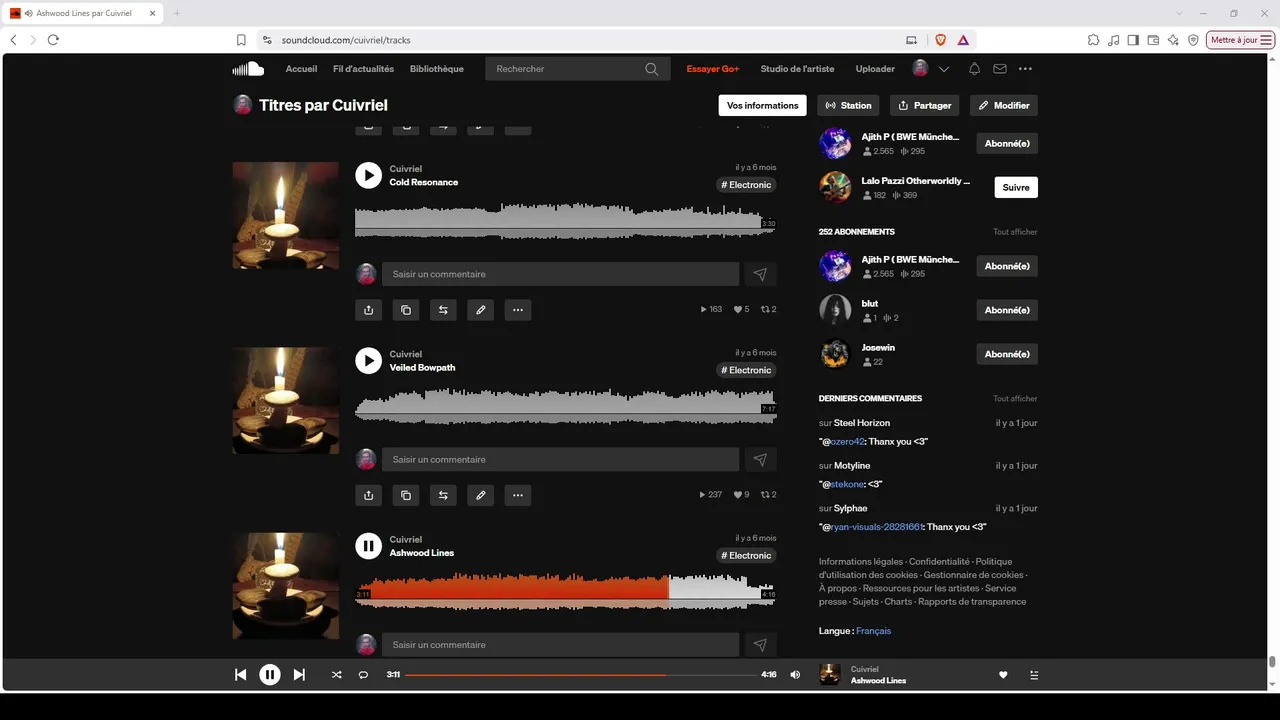Click the Partager button
This screenshot has width=1280, height=720.
tap(924, 105)
